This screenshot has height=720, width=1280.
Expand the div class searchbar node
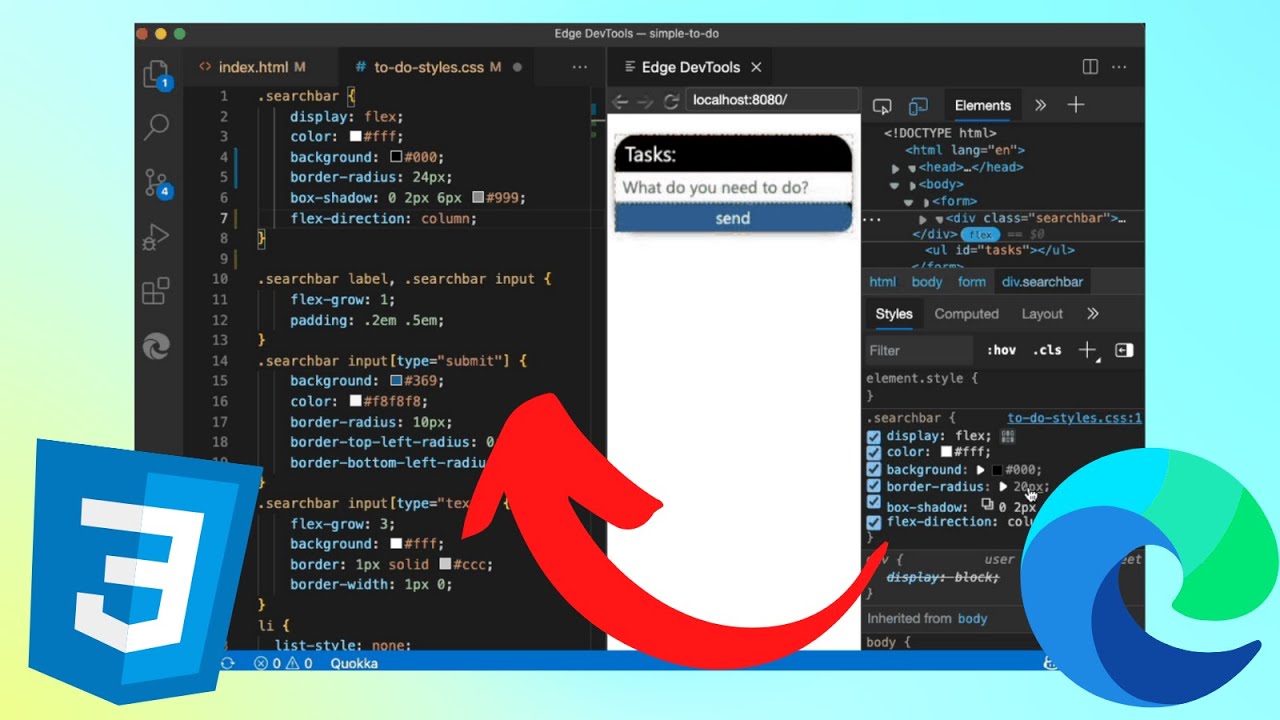pyautogui.click(x=924, y=219)
